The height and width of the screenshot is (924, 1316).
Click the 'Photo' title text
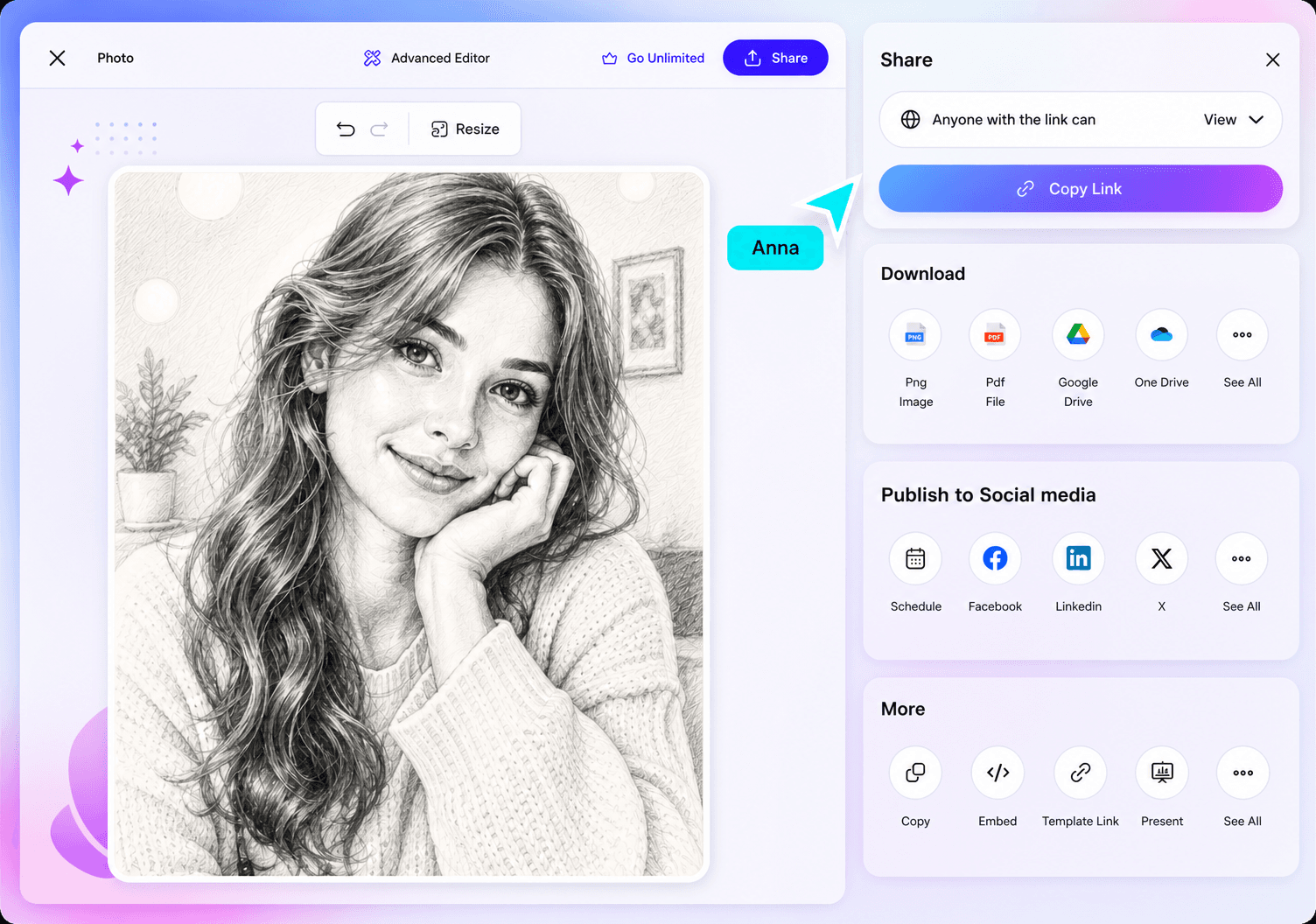tap(115, 58)
